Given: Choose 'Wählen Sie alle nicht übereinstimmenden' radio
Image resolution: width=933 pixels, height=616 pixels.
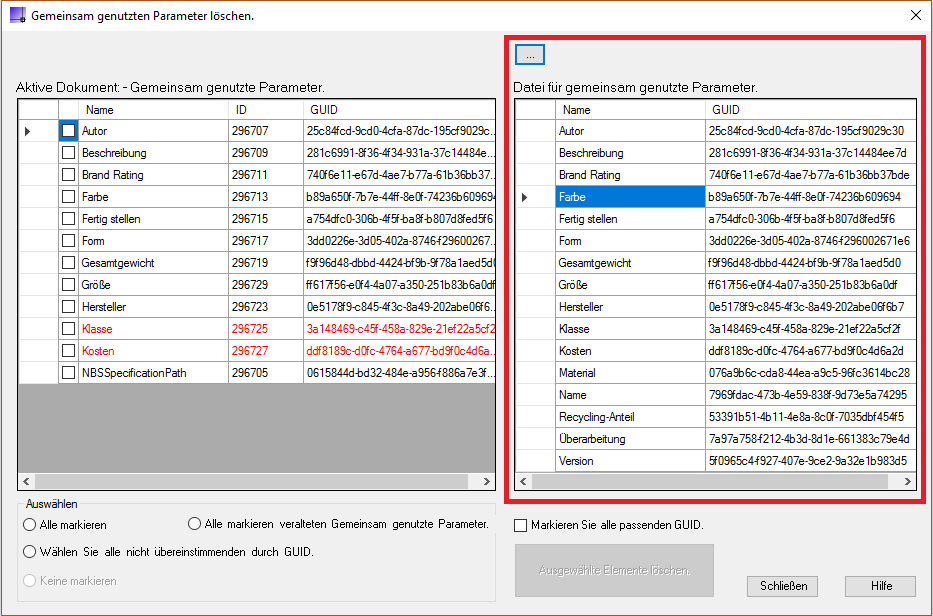Looking at the screenshot, I should pyautogui.click(x=29, y=552).
